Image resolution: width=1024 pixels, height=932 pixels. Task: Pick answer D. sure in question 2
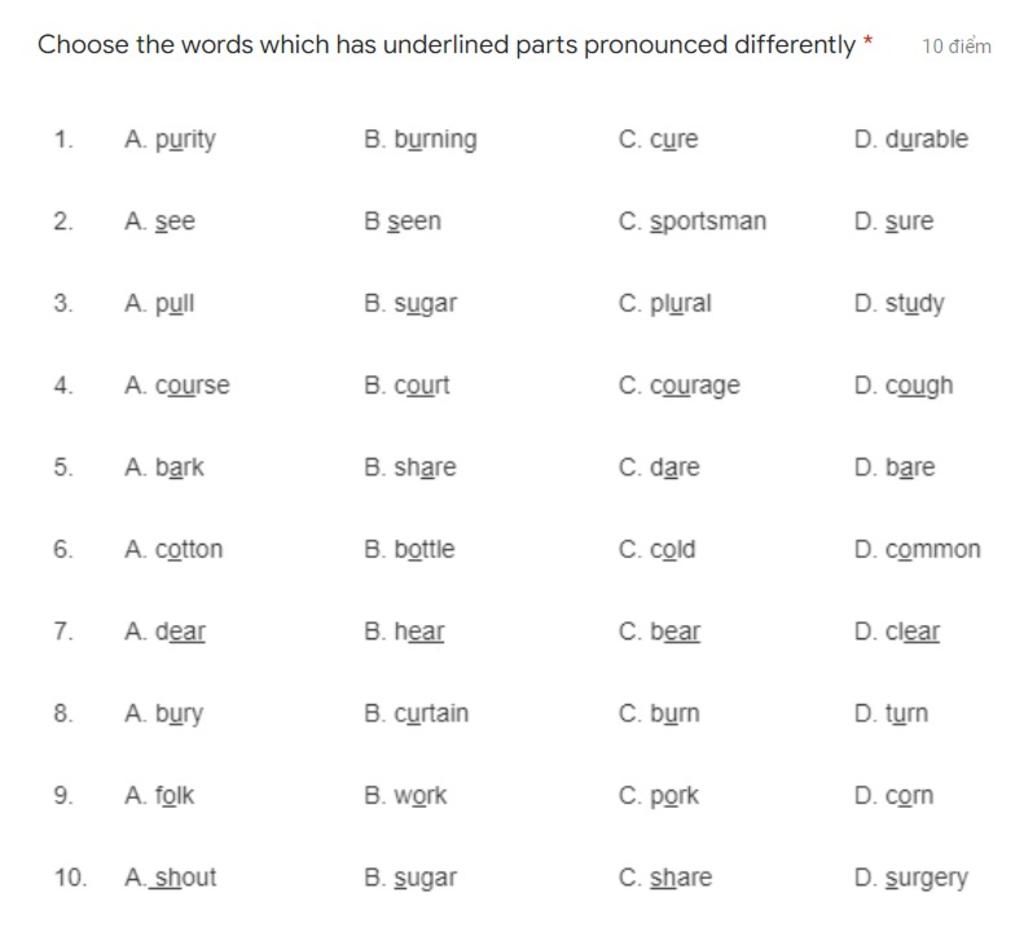(x=893, y=221)
